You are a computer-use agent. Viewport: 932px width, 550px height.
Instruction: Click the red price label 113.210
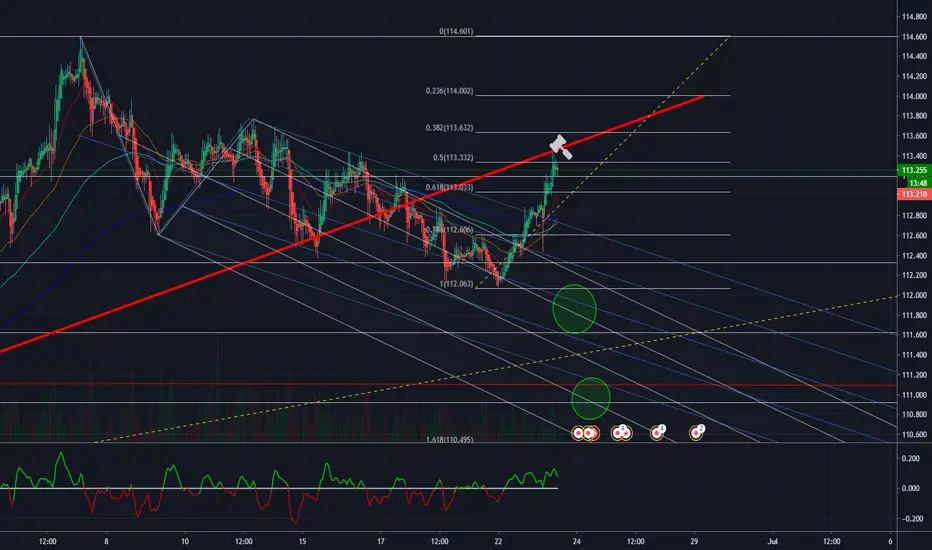point(914,194)
